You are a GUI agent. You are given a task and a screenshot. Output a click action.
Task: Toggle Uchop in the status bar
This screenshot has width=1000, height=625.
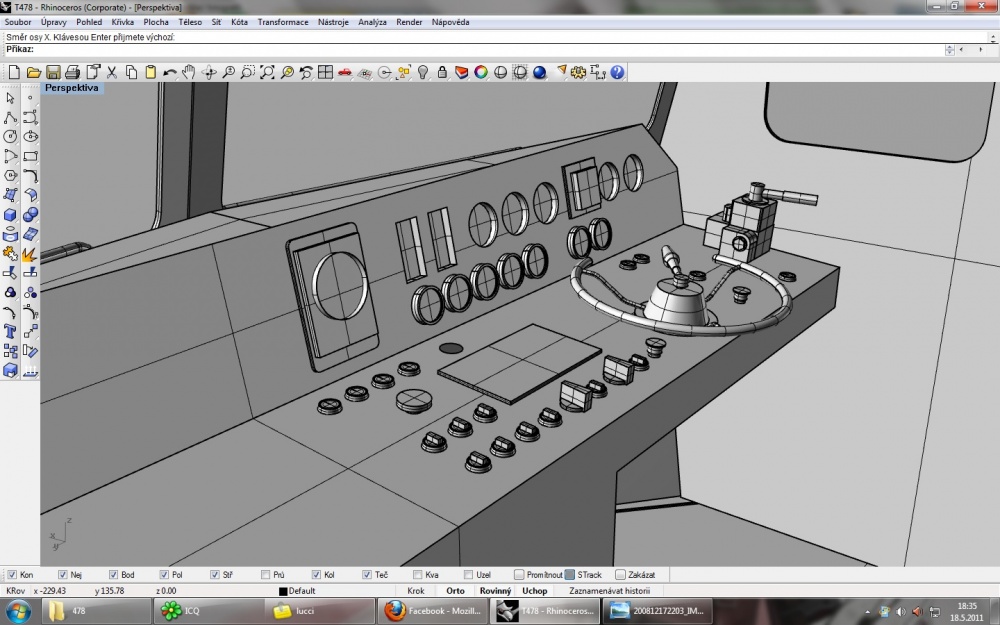coord(534,591)
